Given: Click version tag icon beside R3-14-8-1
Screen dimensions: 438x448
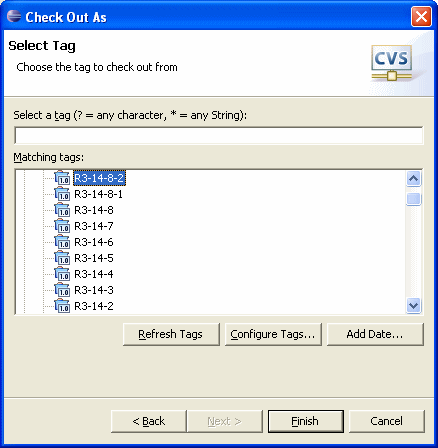Looking at the screenshot, I should pyautogui.click(x=62, y=194).
